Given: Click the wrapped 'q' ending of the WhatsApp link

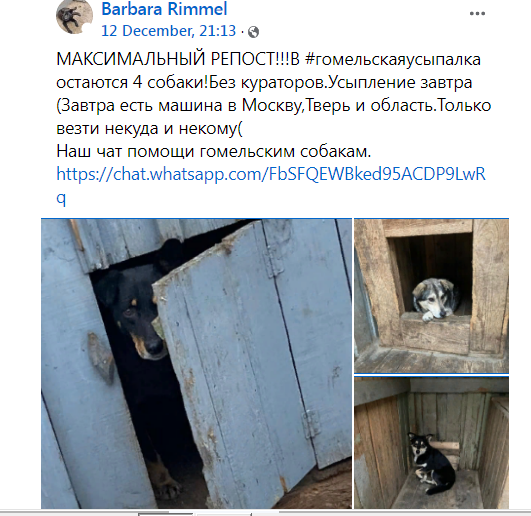Looking at the screenshot, I should coord(61,198).
